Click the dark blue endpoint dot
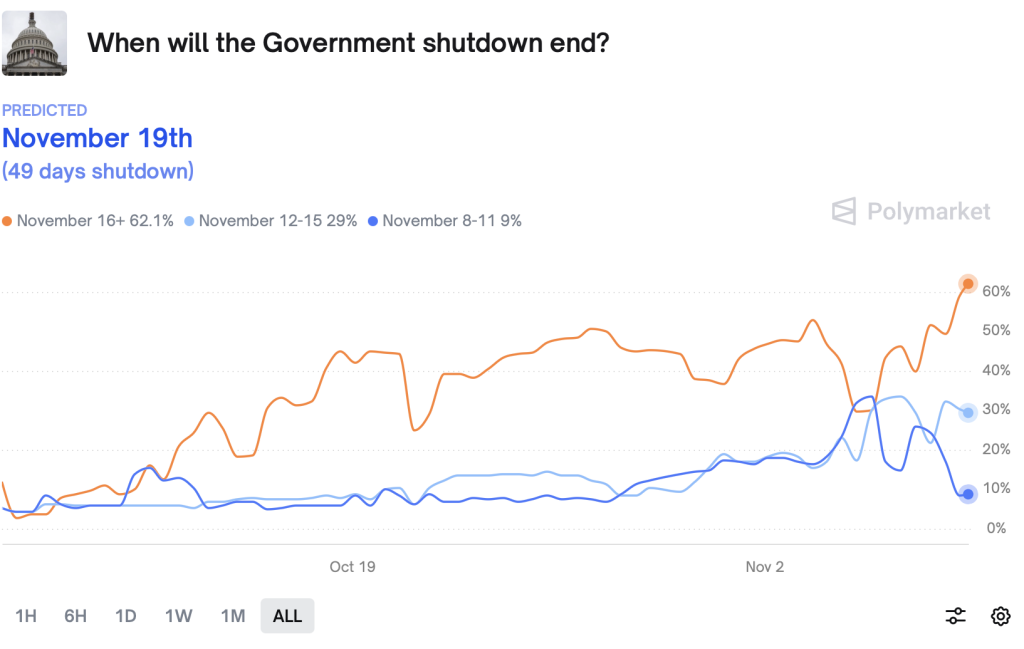1024x649 pixels. 967,494
